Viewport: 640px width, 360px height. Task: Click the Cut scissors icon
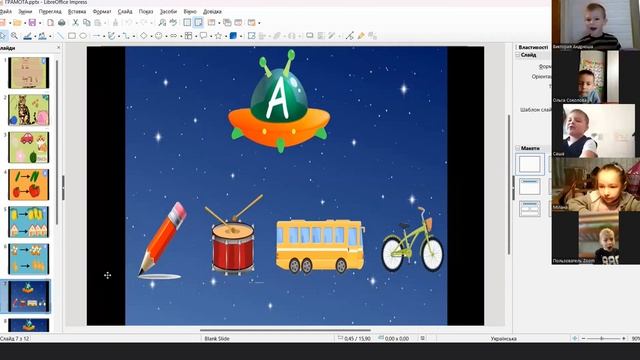click(75, 23)
